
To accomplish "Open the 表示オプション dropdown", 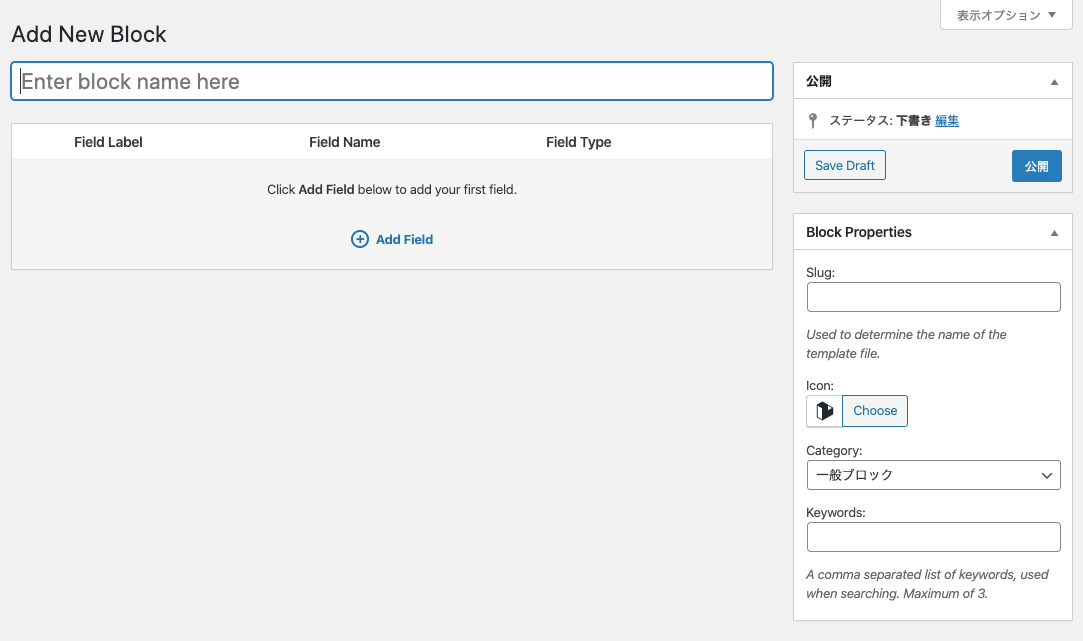I will (x=1006, y=15).
